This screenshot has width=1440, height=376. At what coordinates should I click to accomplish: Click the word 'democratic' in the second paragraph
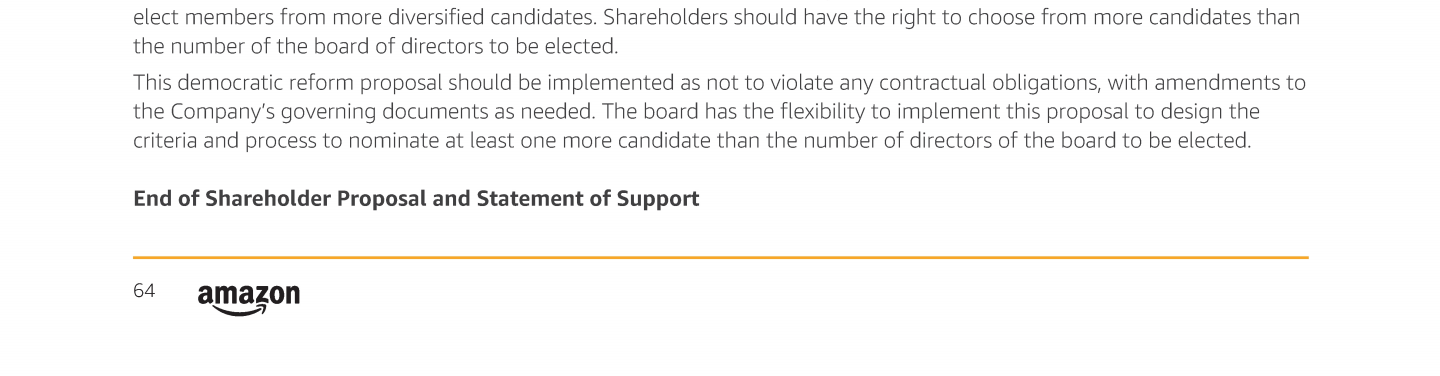225,82
